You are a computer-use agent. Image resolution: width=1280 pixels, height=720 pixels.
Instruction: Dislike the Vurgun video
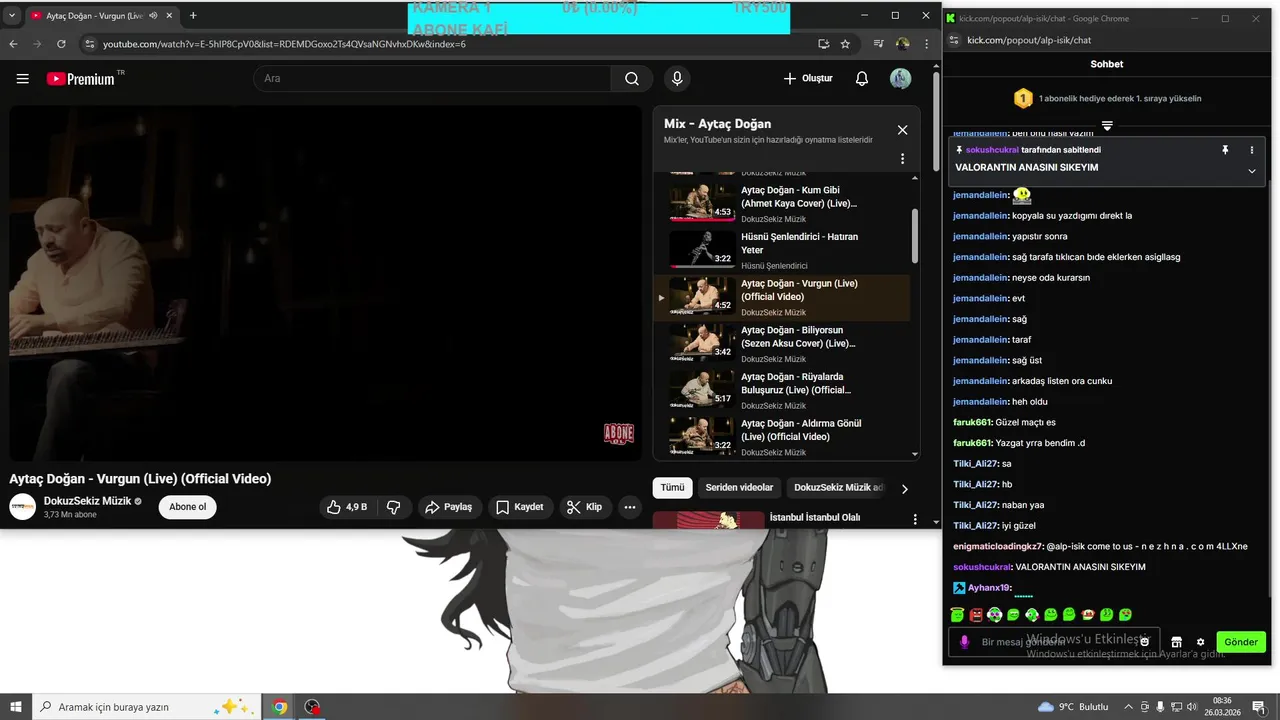tap(394, 507)
